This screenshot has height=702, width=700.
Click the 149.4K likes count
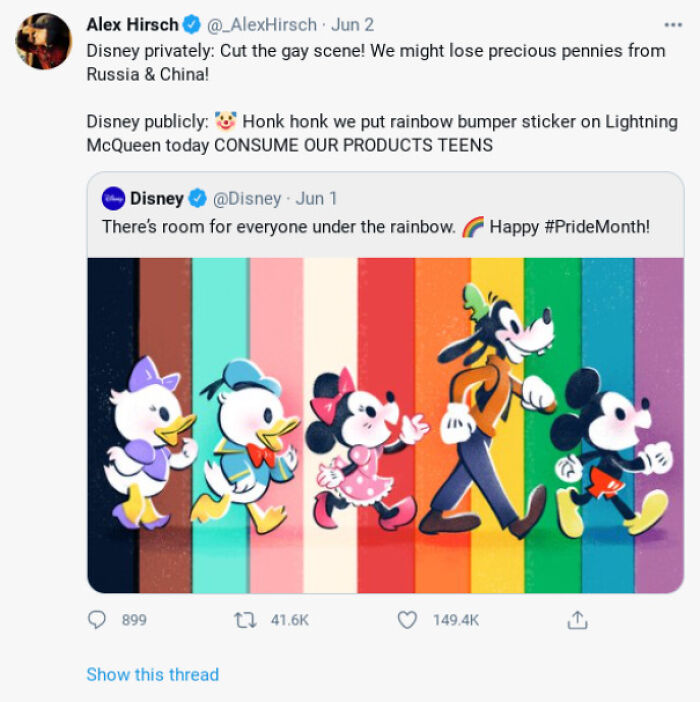click(x=456, y=620)
